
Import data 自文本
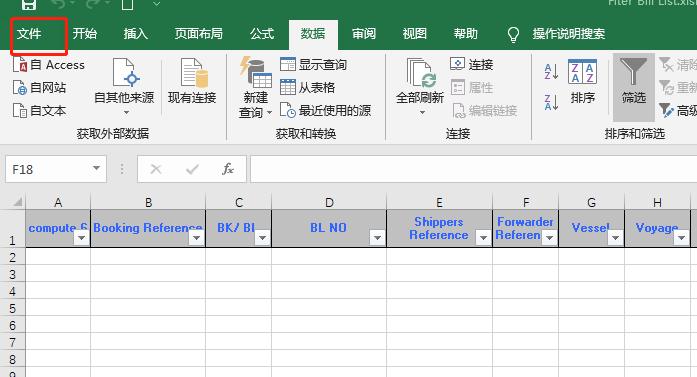click(40, 110)
